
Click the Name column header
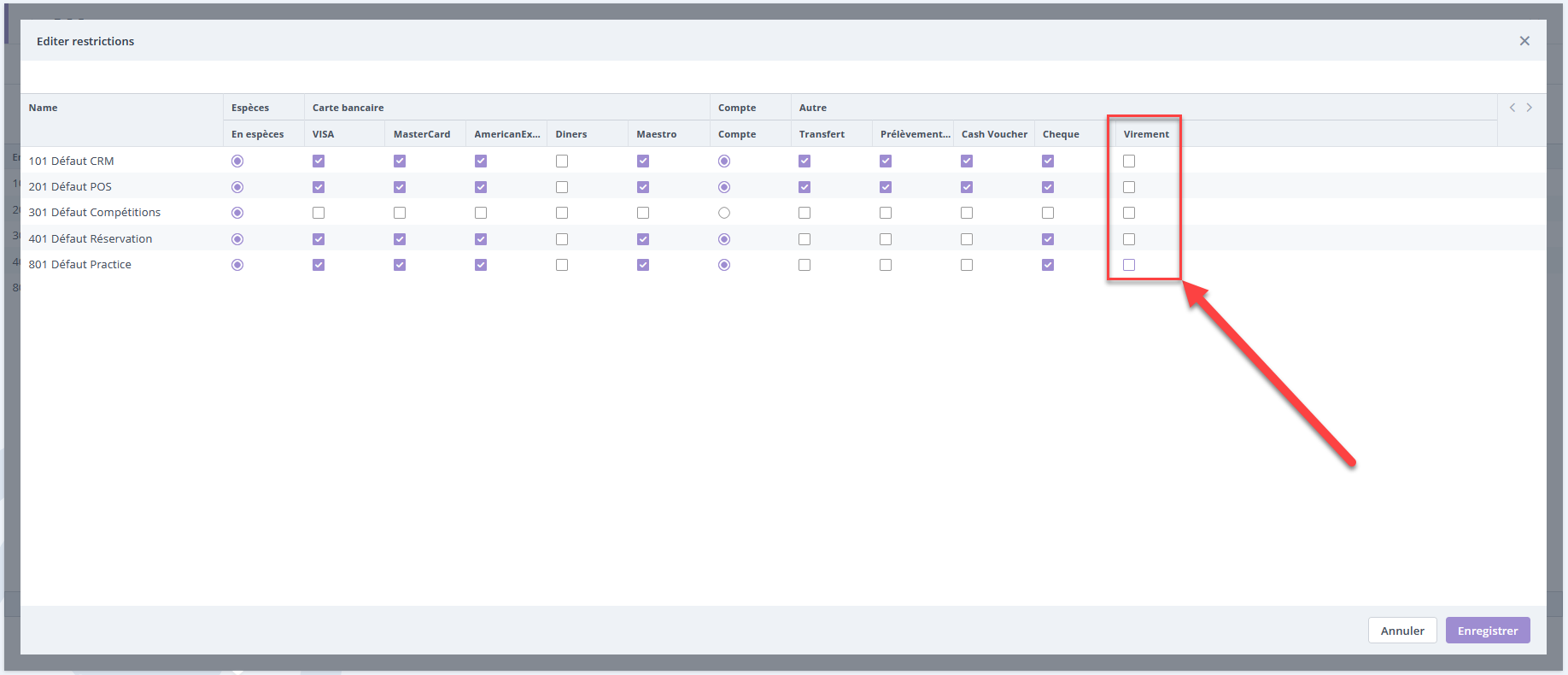tap(43, 108)
